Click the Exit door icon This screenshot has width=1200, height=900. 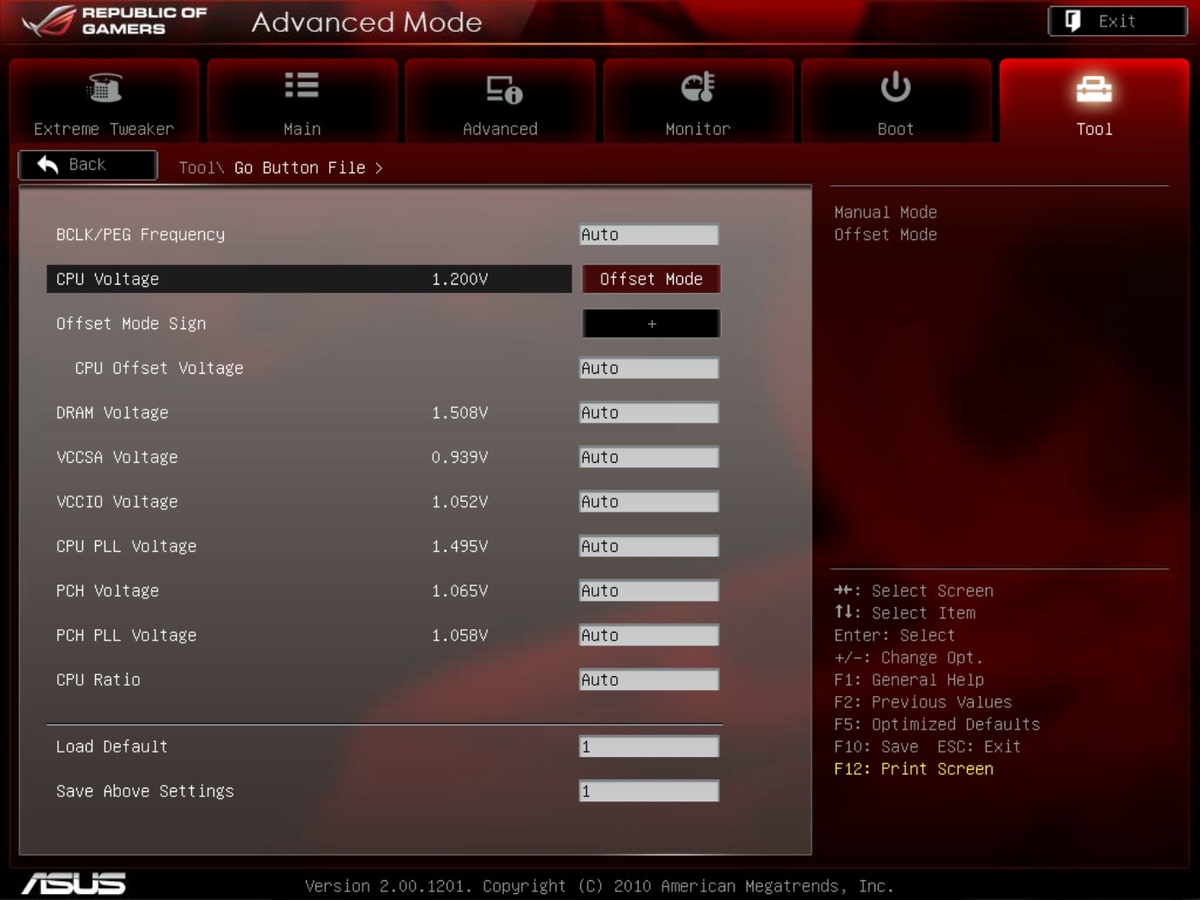pos(1074,21)
